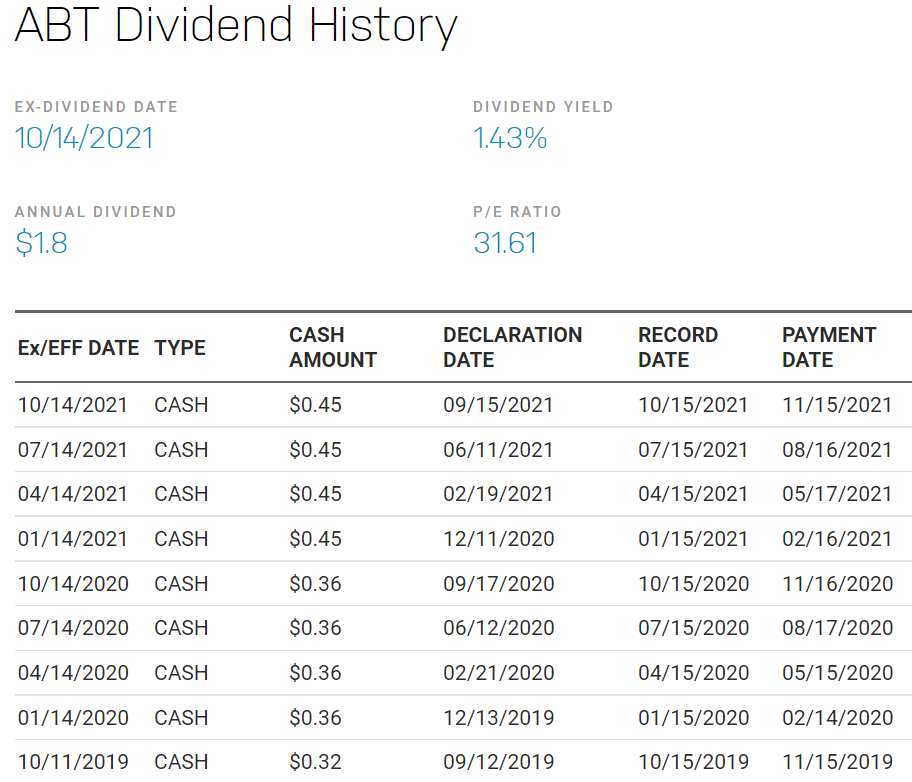Click the CASH AMOUNT column header
This screenshot has height=782, width=912.
[333, 347]
